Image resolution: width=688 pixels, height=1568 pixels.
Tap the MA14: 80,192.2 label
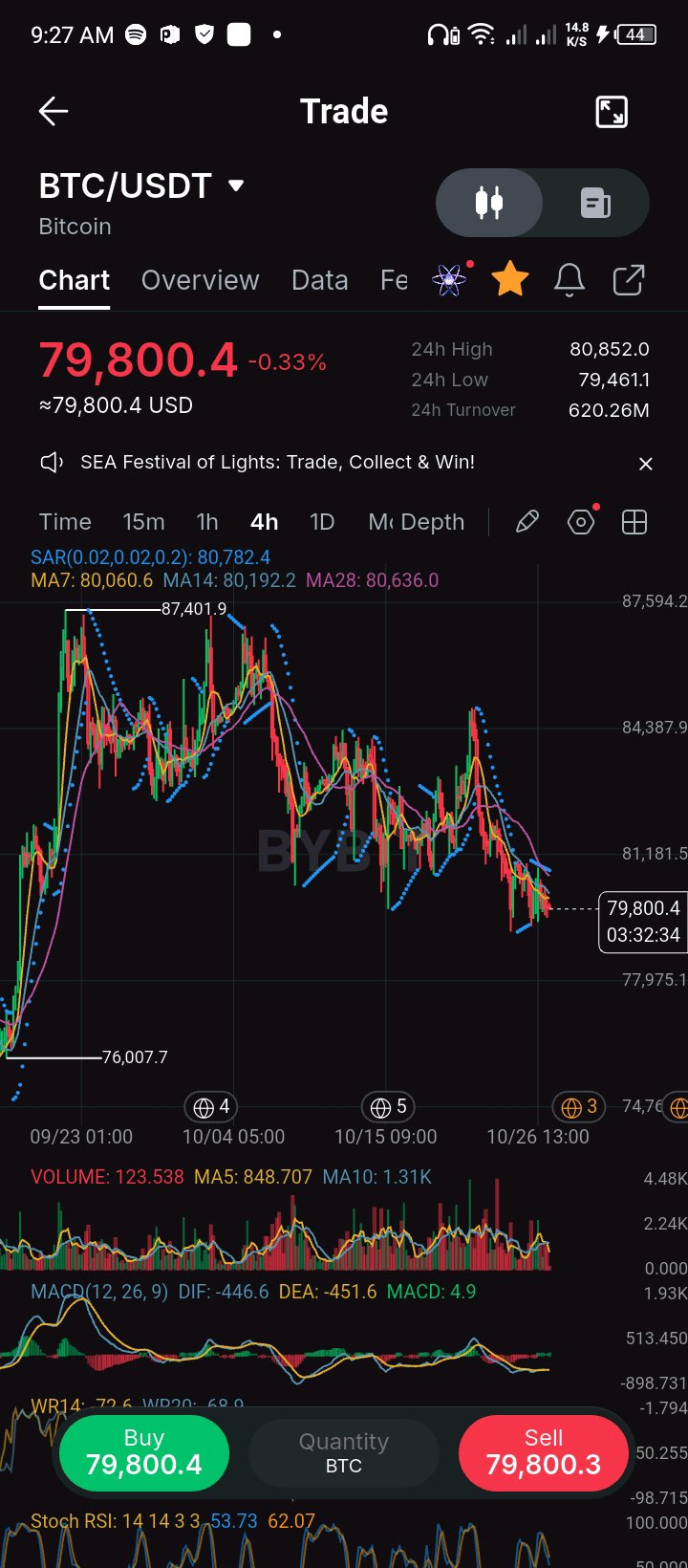[x=229, y=580]
